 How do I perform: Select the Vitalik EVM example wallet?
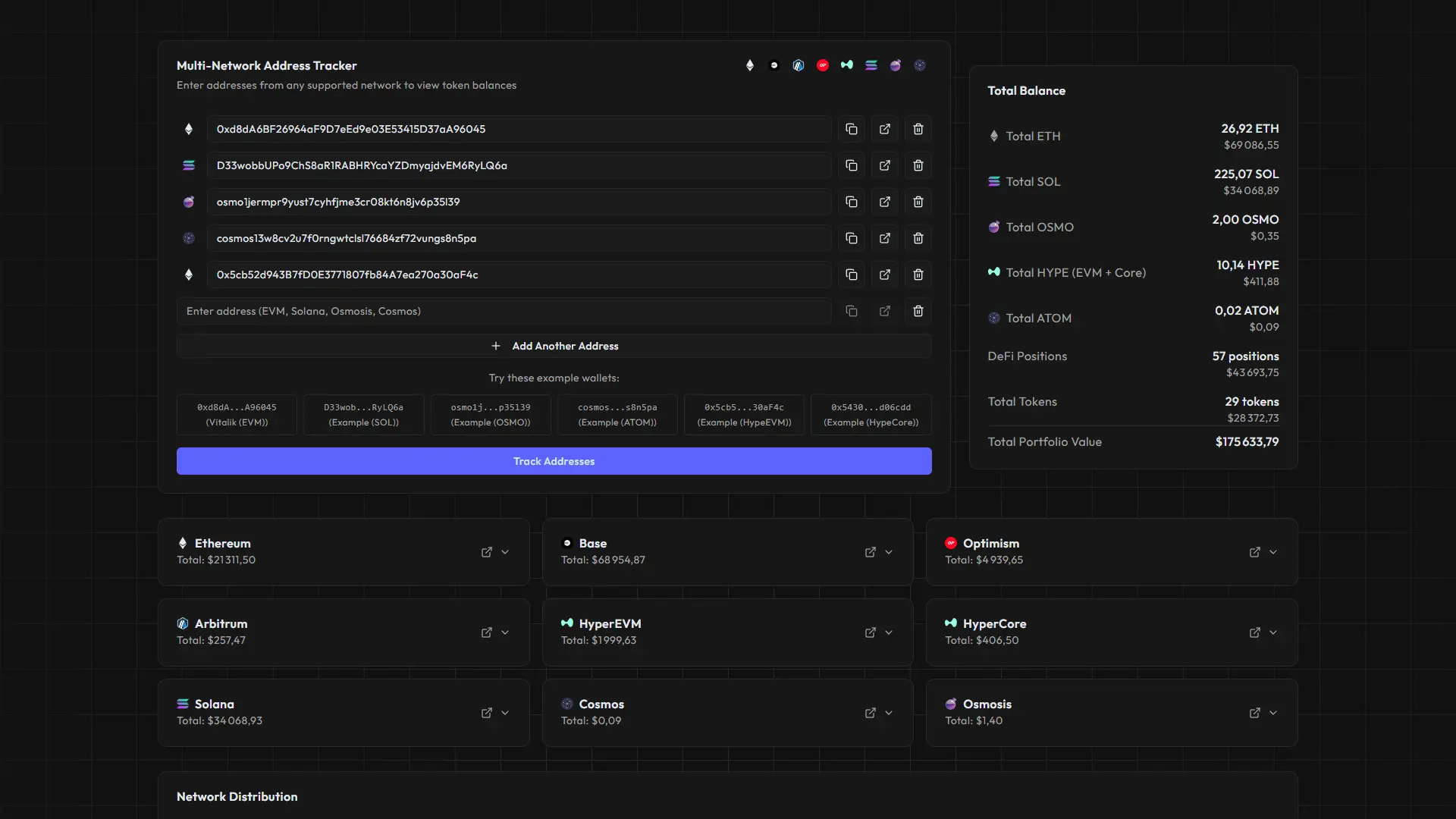pos(237,414)
